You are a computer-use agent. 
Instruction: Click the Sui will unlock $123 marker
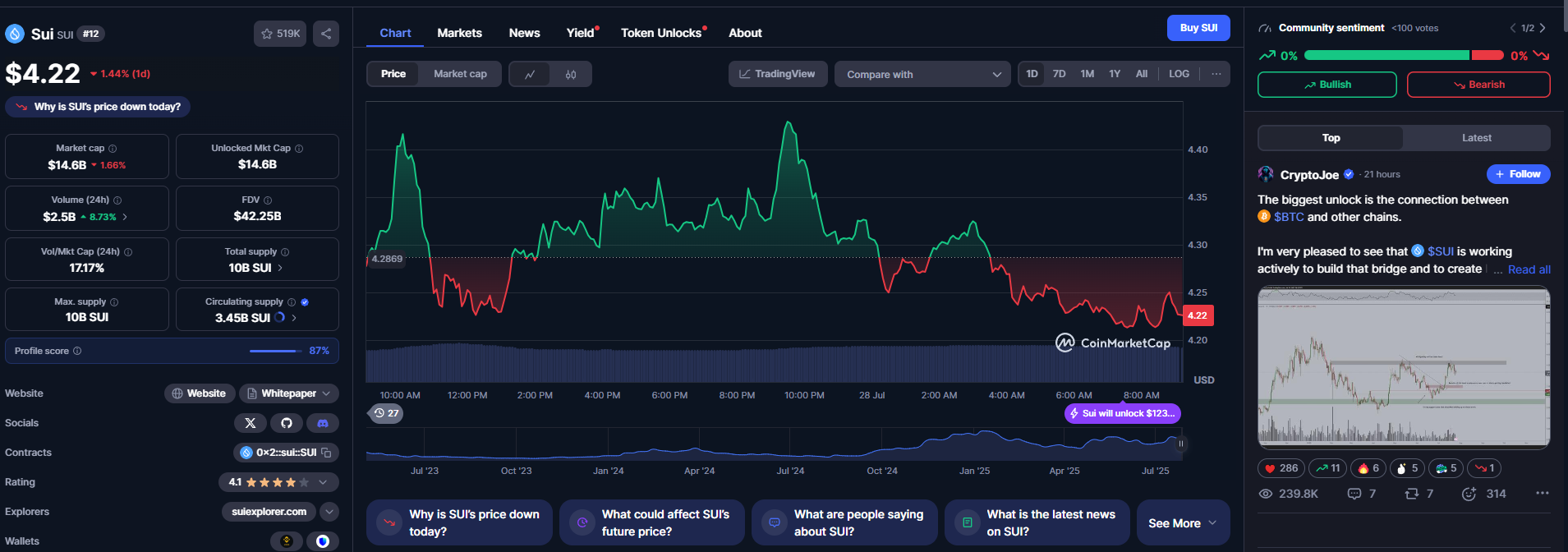[x=1122, y=413]
